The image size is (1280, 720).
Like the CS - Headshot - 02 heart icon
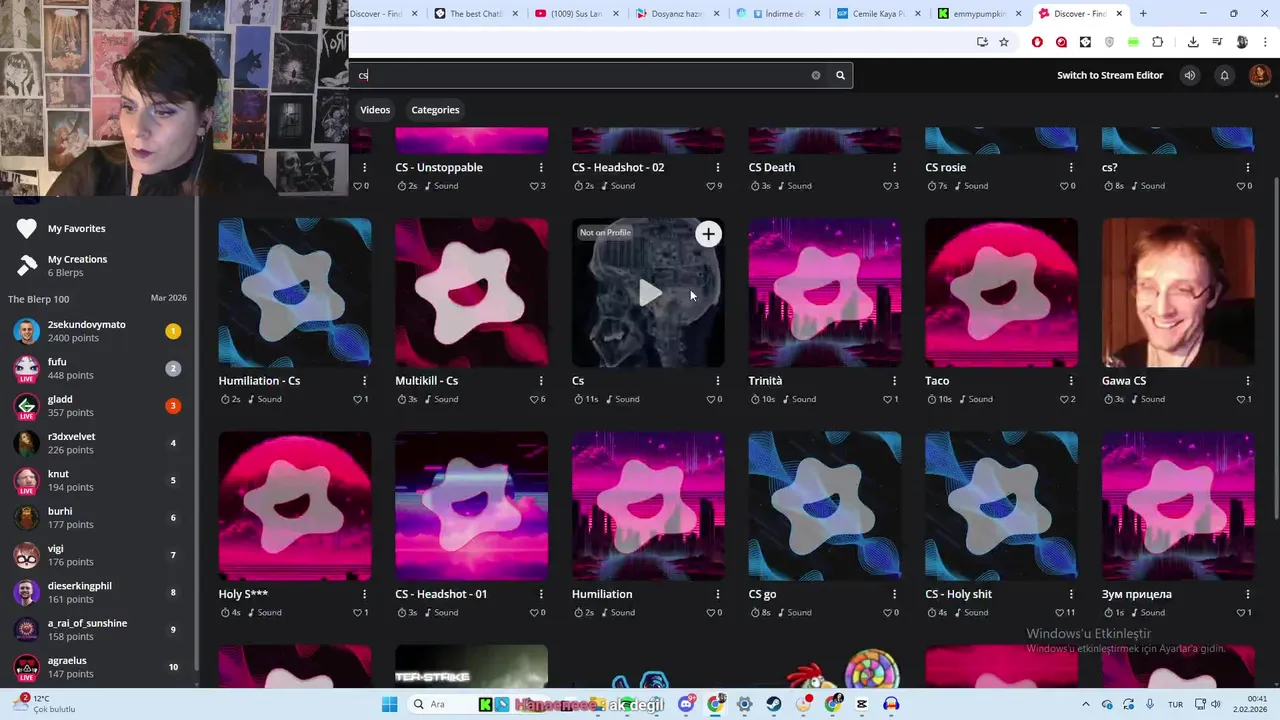click(711, 186)
